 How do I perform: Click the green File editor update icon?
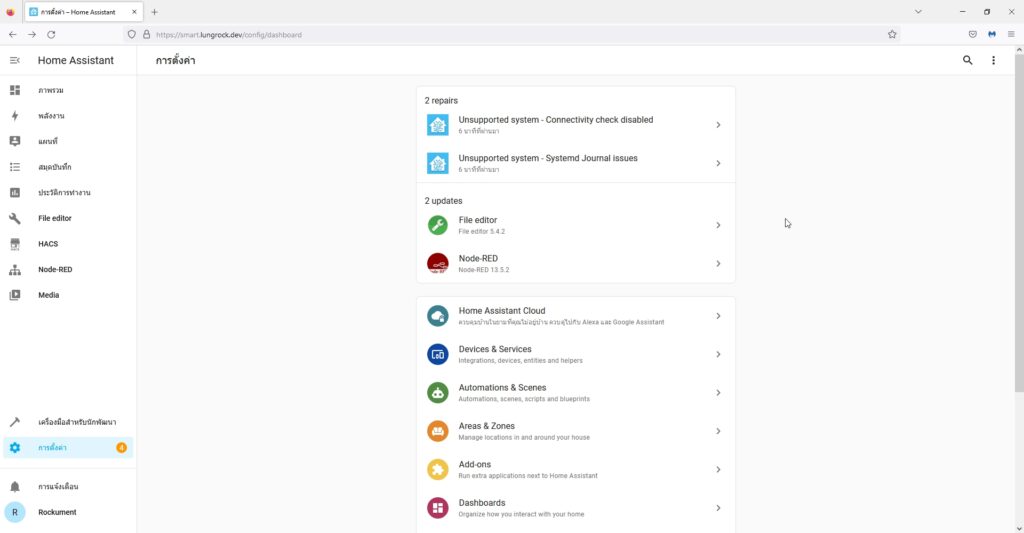pos(438,225)
